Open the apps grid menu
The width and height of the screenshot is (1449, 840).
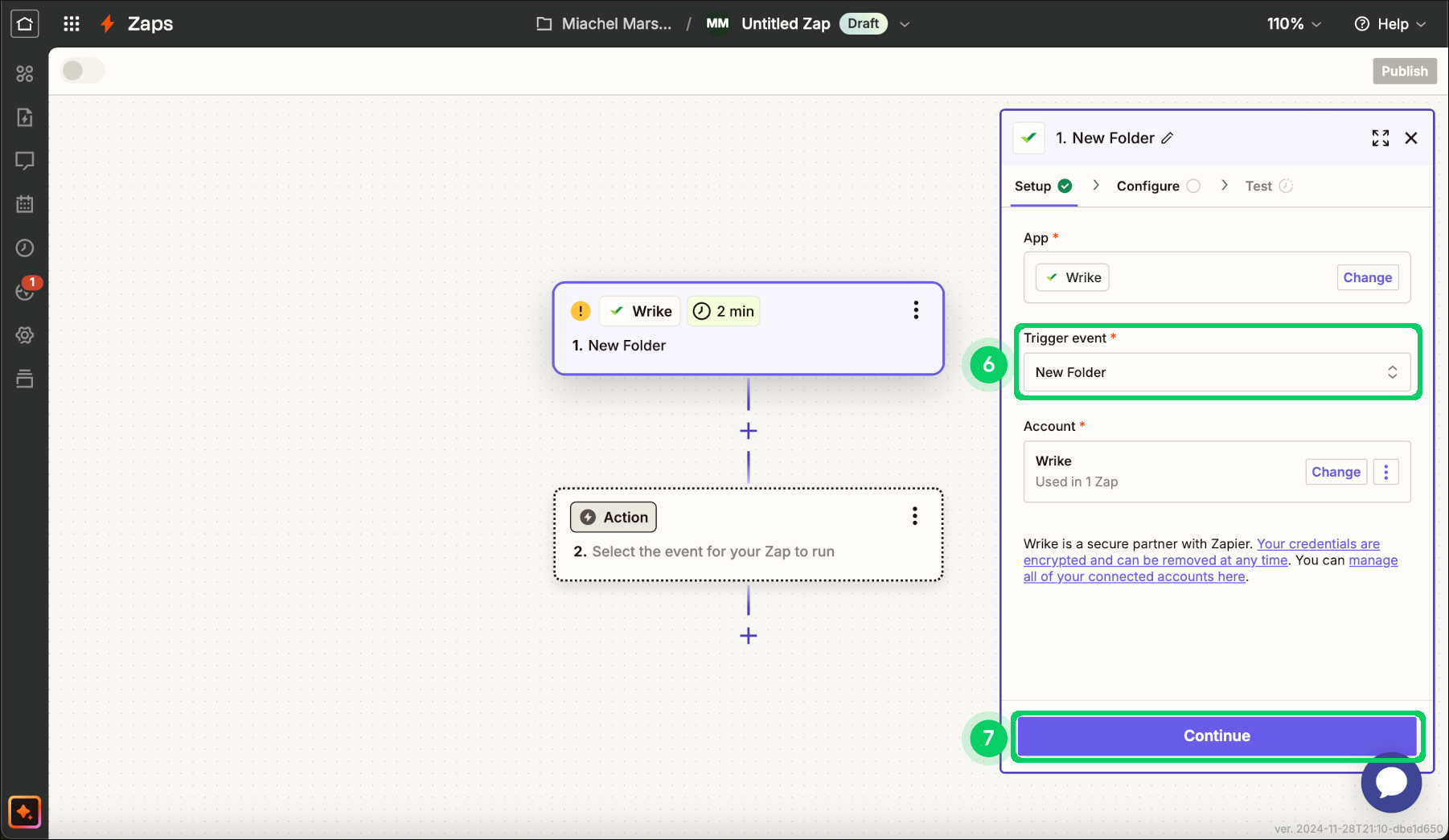click(72, 24)
